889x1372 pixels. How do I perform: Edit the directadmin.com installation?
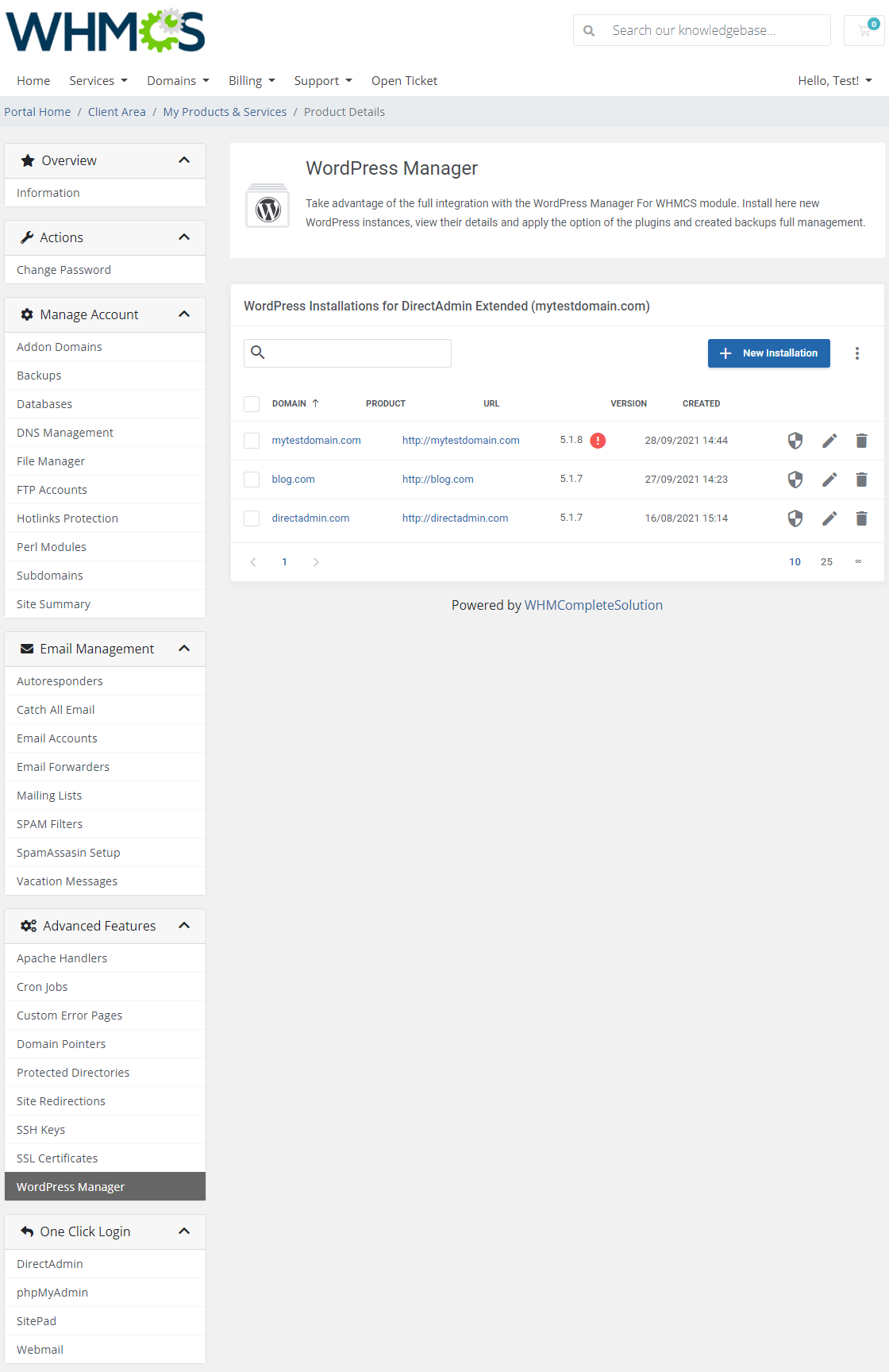(829, 518)
